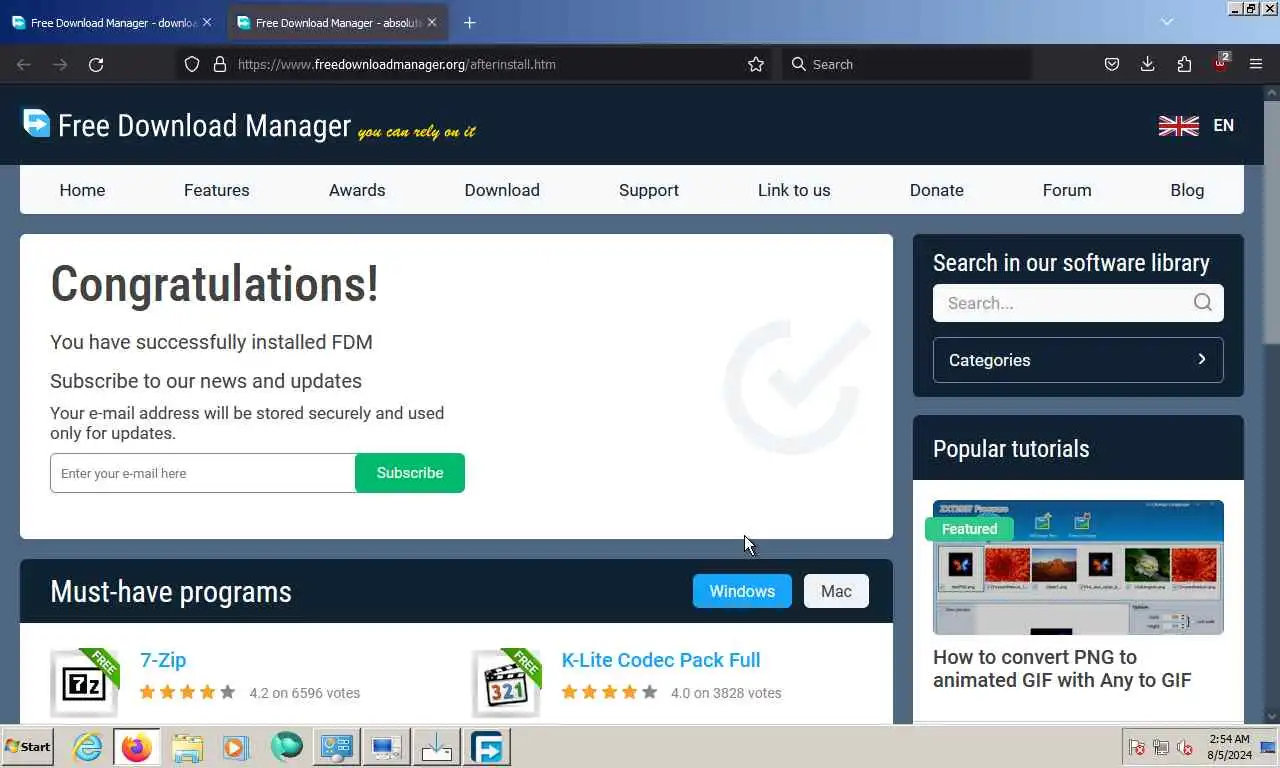Expand the Categories list
Image resolution: width=1280 pixels, height=768 pixels.
pyautogui.click(x=1078, y=360)
